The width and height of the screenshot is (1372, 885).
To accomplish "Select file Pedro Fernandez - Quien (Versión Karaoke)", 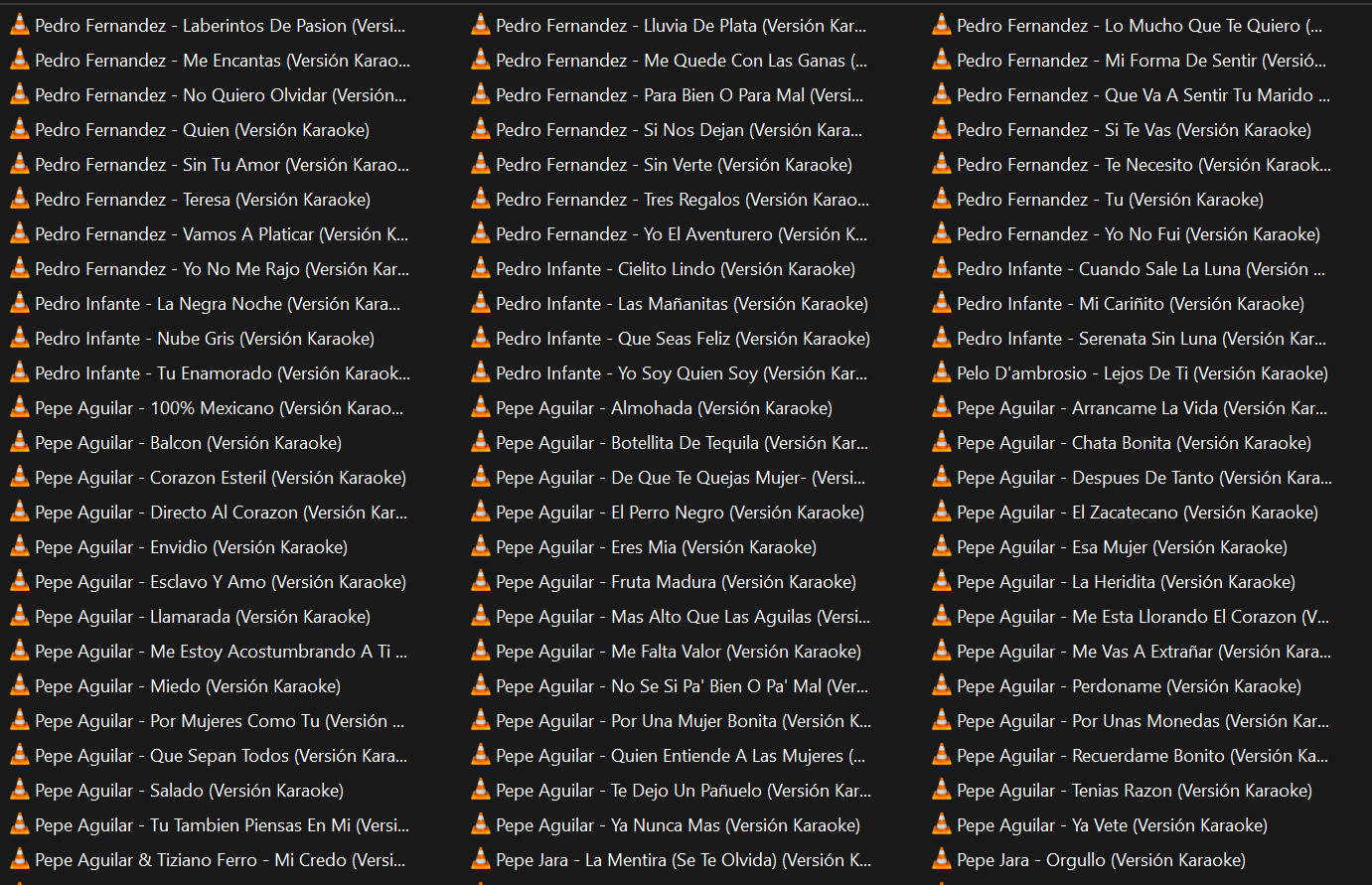I will click(x=202, y=130).
